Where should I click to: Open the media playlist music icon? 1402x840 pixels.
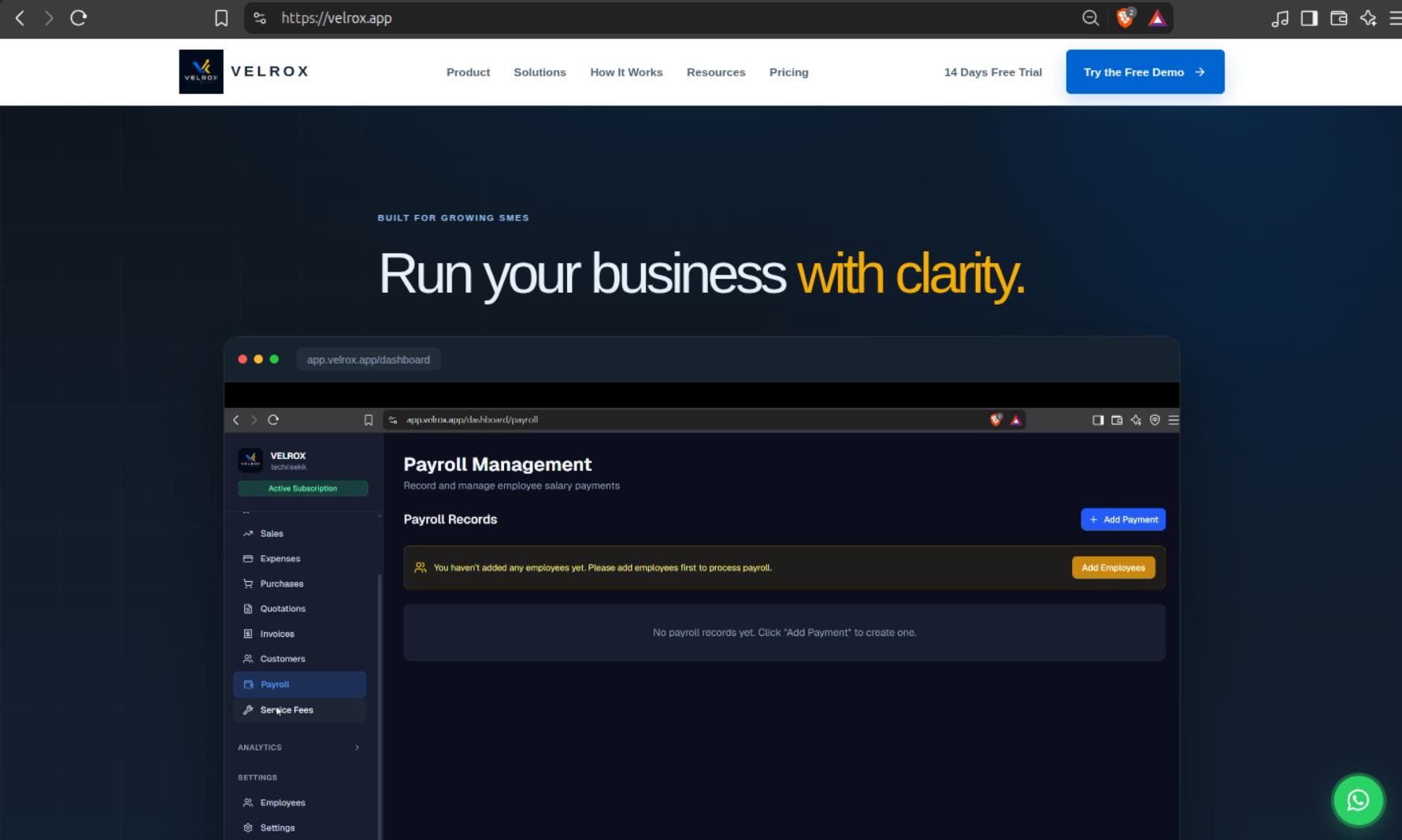[1280, 18]
